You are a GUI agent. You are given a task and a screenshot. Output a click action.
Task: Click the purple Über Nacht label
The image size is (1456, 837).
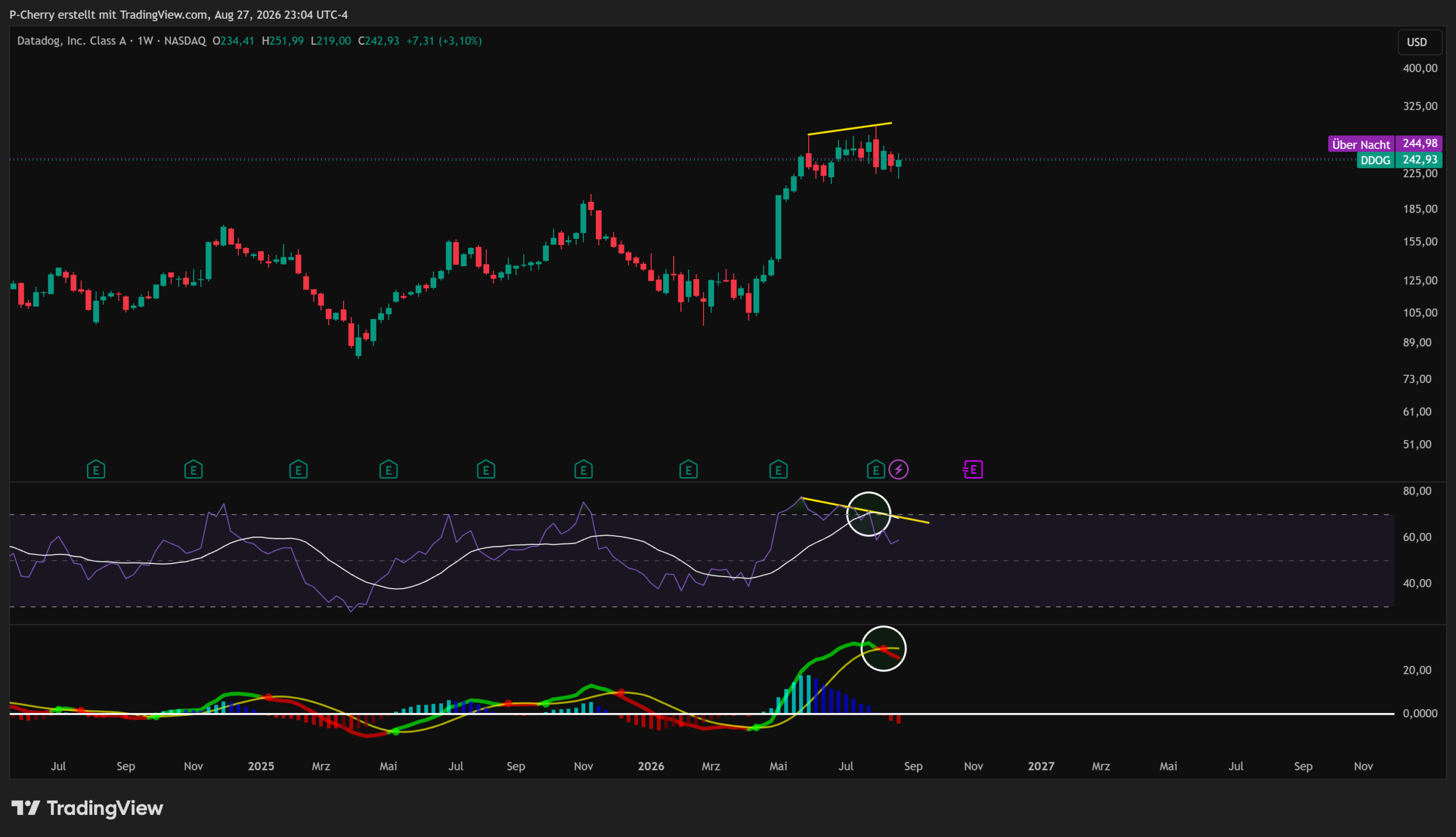1361,144
